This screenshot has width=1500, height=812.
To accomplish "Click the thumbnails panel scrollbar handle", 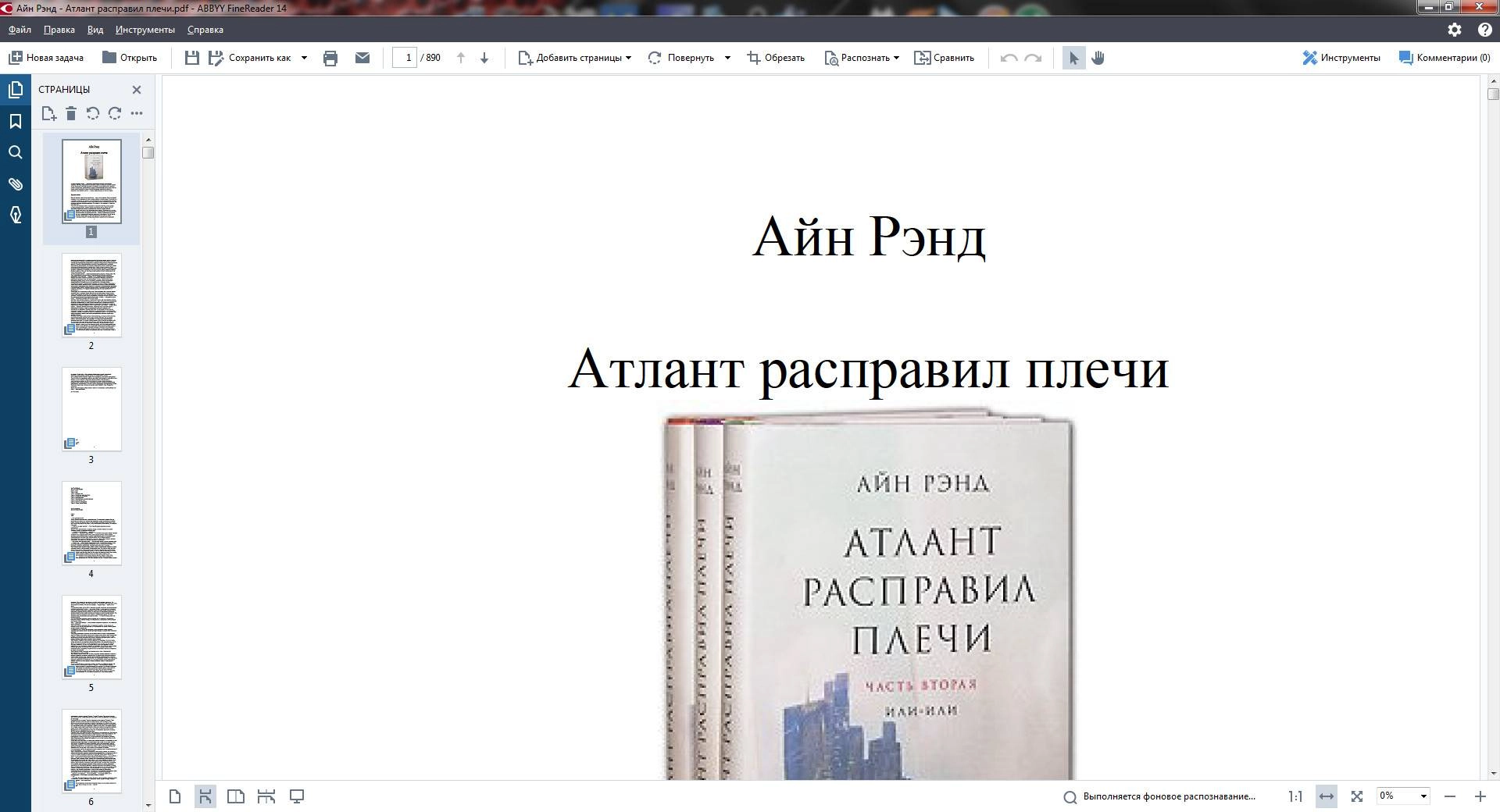I will pos(148,152).
